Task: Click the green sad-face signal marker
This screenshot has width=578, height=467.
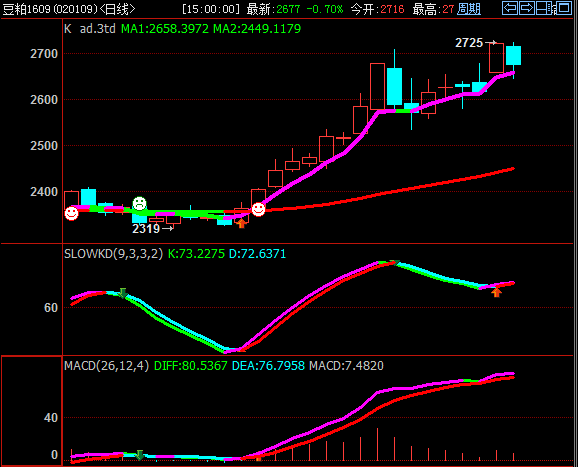Action: (140, 203)
